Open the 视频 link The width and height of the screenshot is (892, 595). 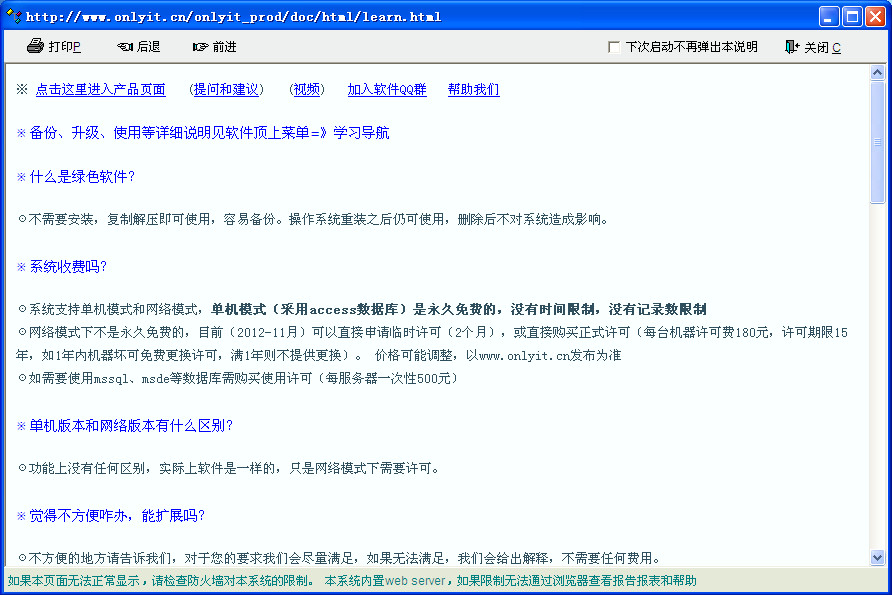[306, 88]
